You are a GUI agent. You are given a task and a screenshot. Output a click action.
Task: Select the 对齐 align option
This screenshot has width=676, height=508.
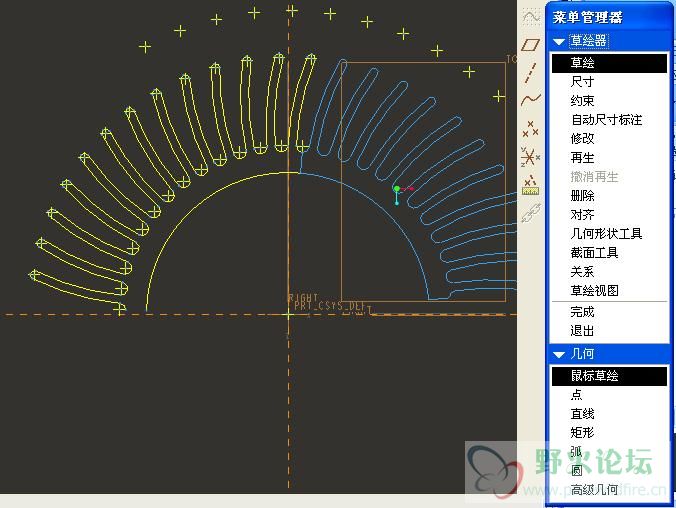(x=609, y=214)
